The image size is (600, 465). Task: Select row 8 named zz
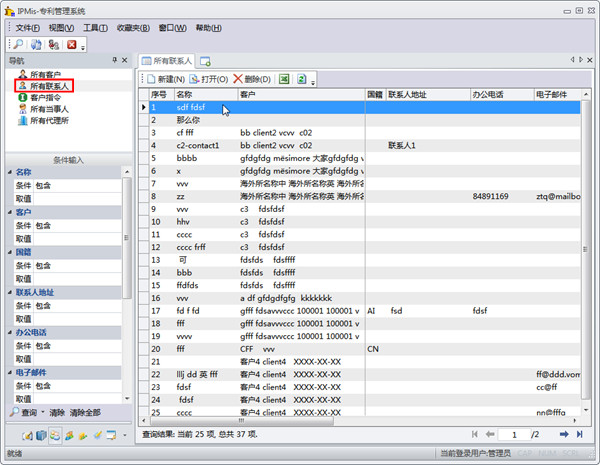(360, 196)
